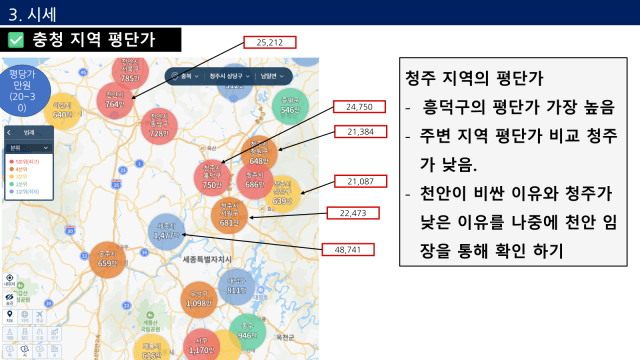Toggle the 숨김 hidden-eye icon
640x360 pixels.
tap(9, 299)
